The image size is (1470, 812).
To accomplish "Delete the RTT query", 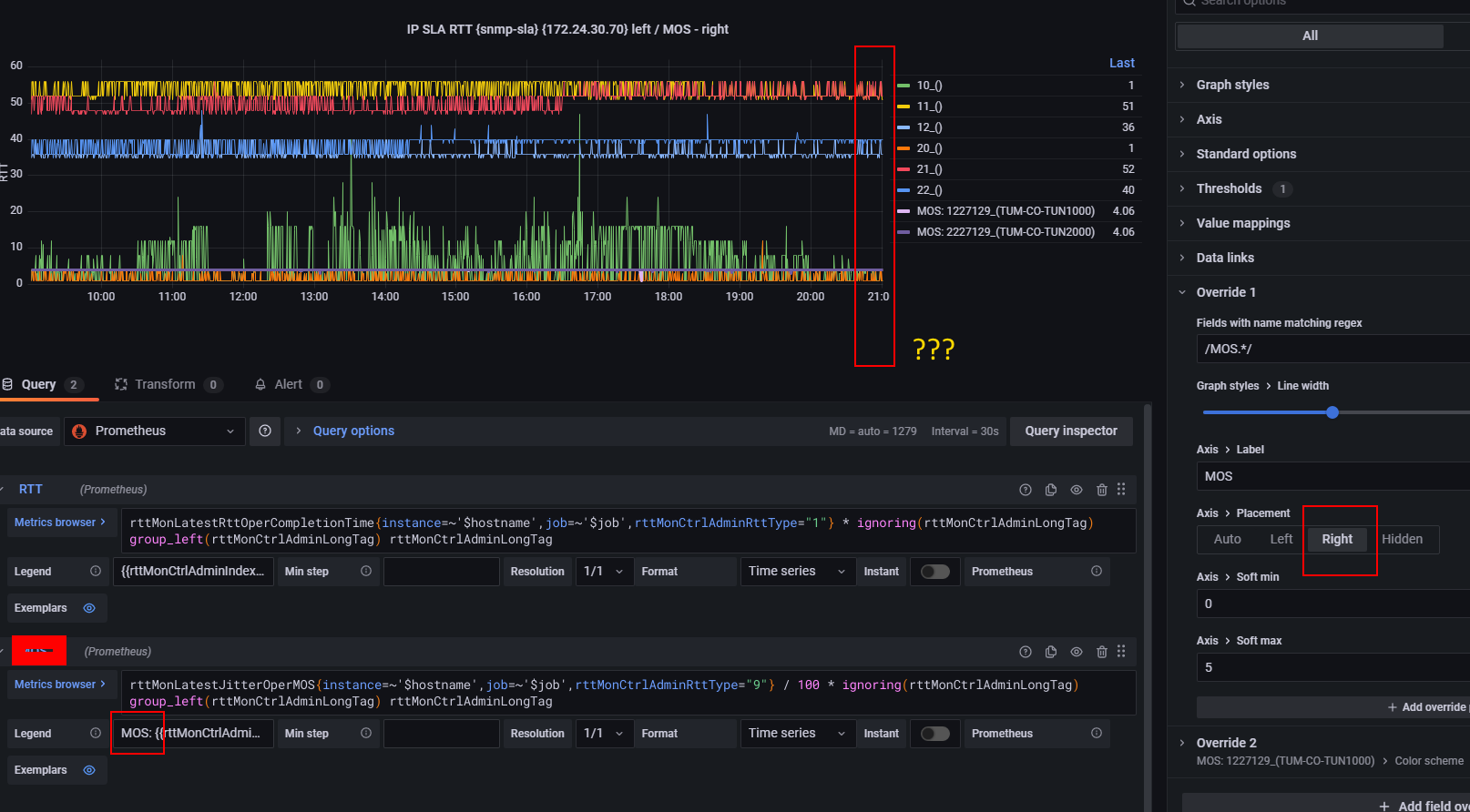I will click(x=1102, y=490).
